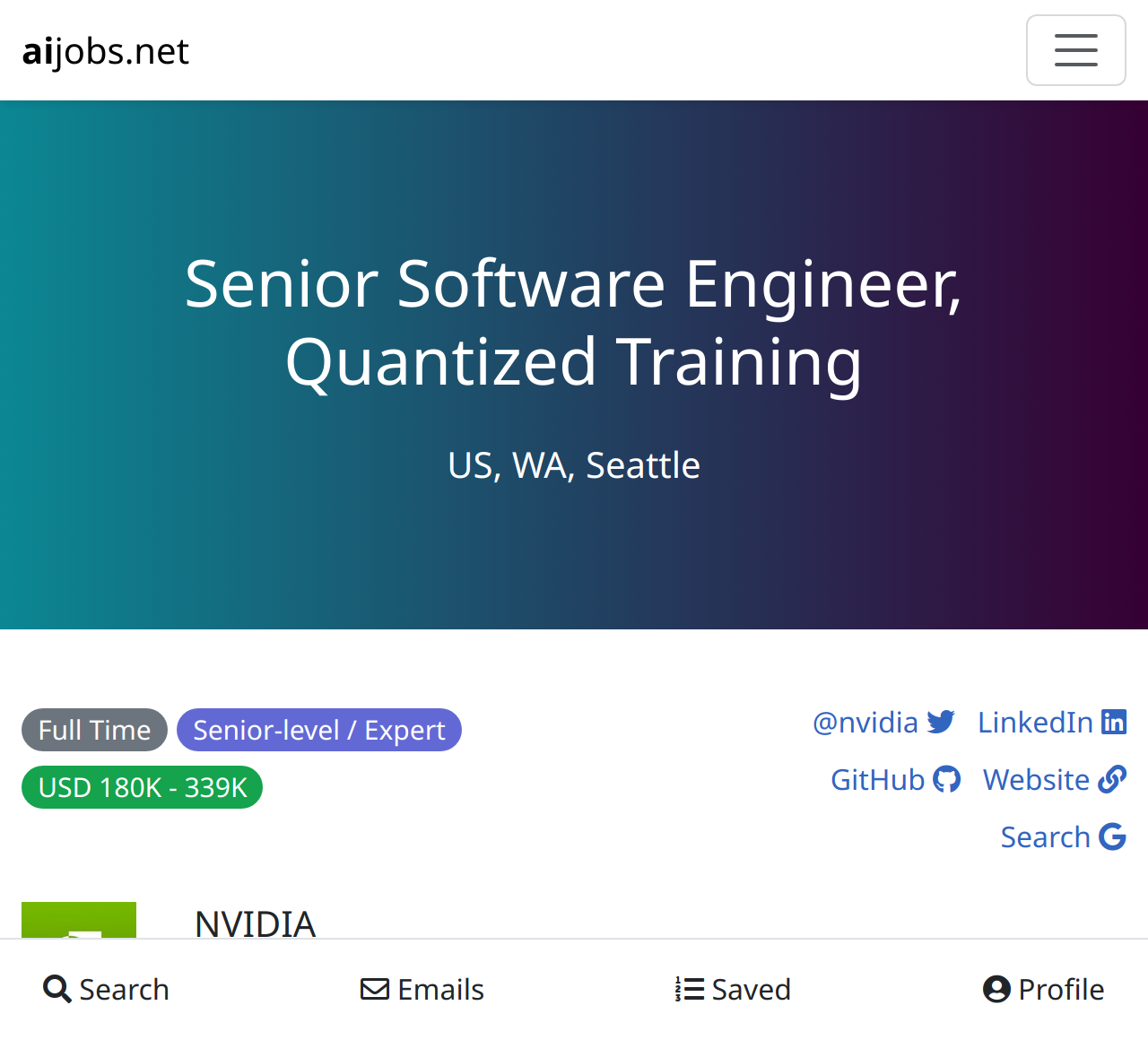The height and width of the screenshot is (1040, 1148).
Task: Open the Saved tab in bottom bar
Action: [733, 989]
